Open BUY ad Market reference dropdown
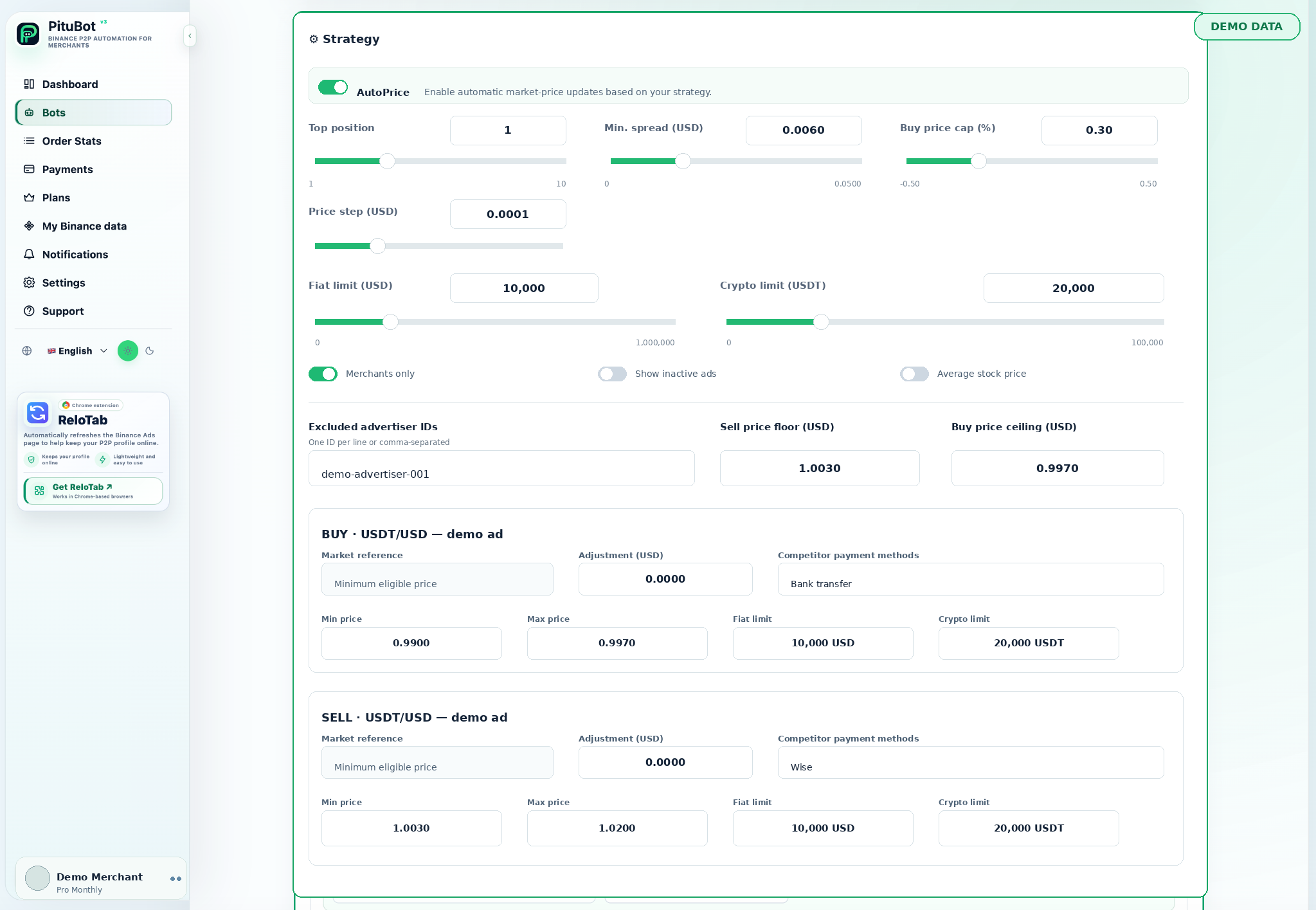 pos(437,579)
